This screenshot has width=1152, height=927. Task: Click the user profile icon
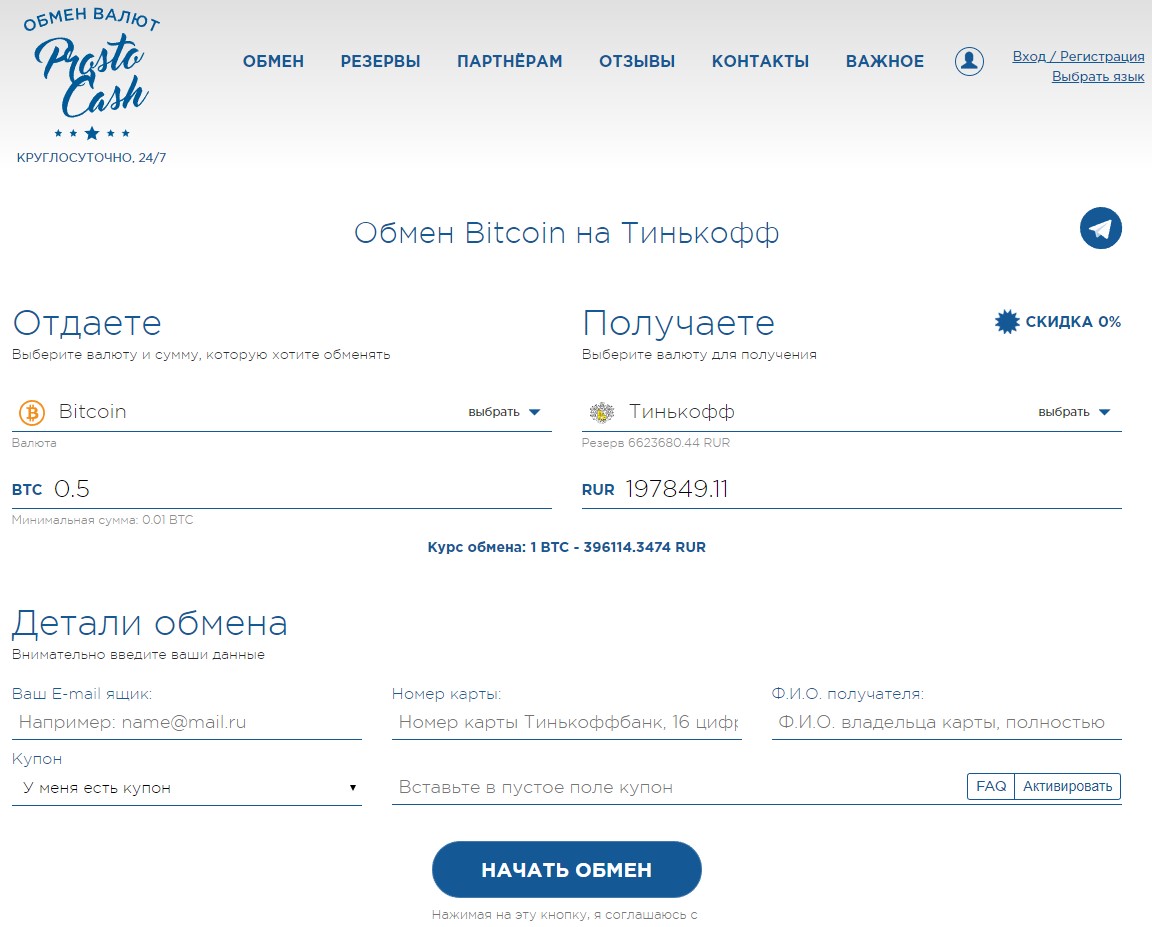pyautogui.click(x=968, y=61)
